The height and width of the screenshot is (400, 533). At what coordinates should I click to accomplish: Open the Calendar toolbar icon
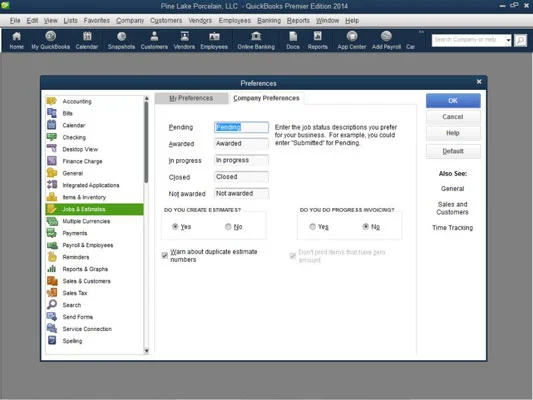pos(87,40)
